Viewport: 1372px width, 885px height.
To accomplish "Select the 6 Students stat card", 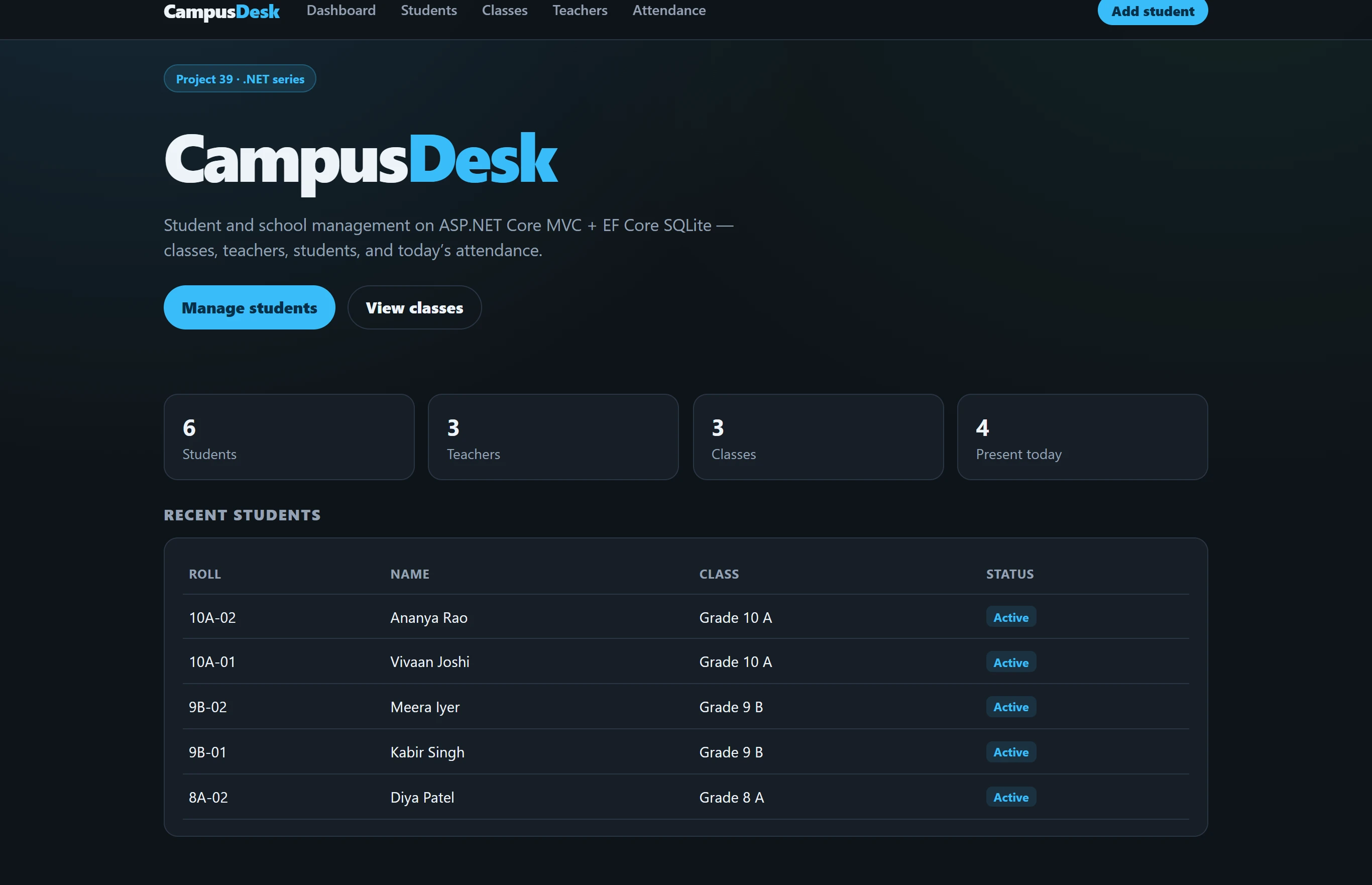I will (x=289, y=437).
